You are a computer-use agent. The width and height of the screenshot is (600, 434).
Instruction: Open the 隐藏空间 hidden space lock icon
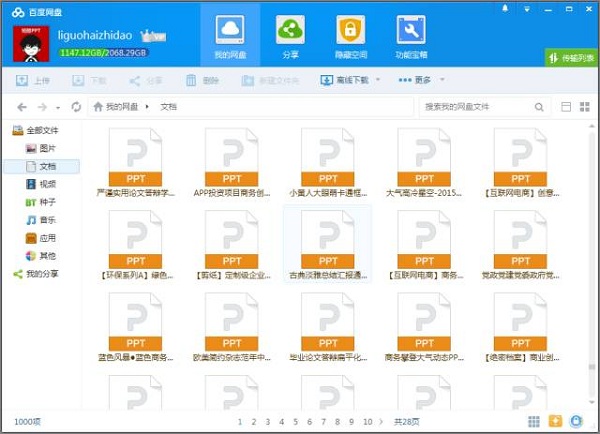tap(350, 35)
